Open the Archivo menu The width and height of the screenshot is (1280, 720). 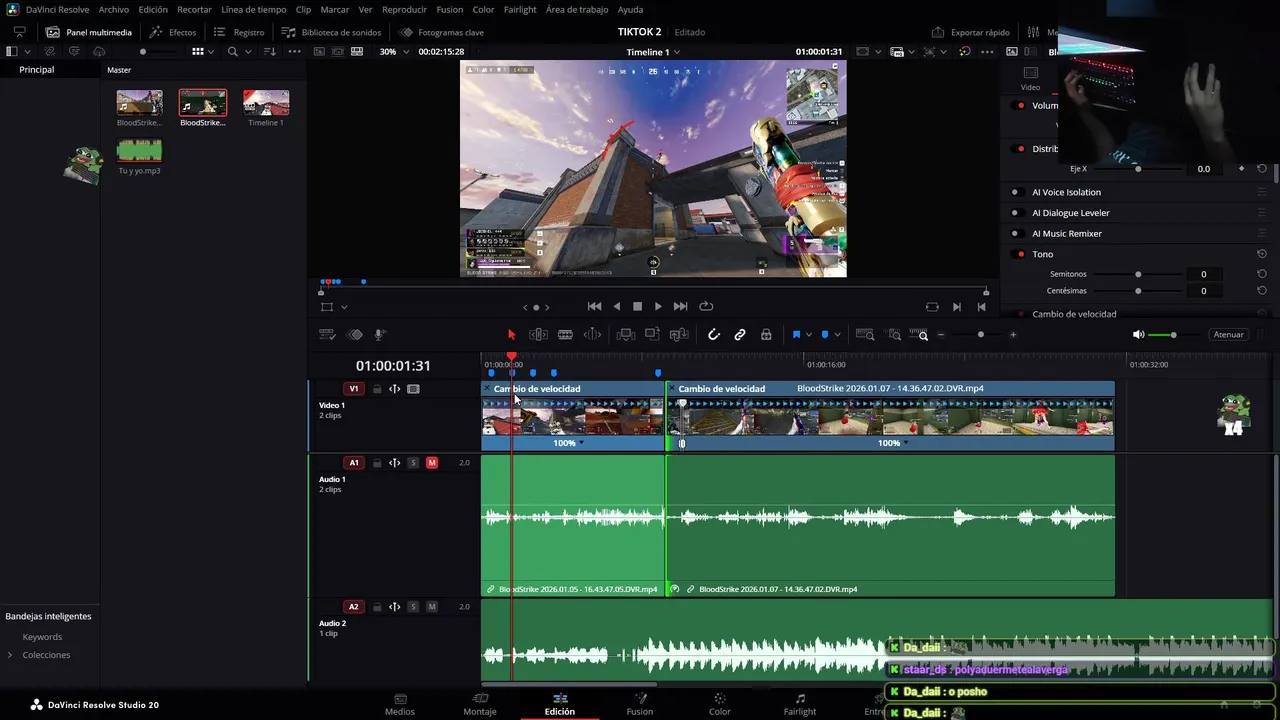(113, 9)
